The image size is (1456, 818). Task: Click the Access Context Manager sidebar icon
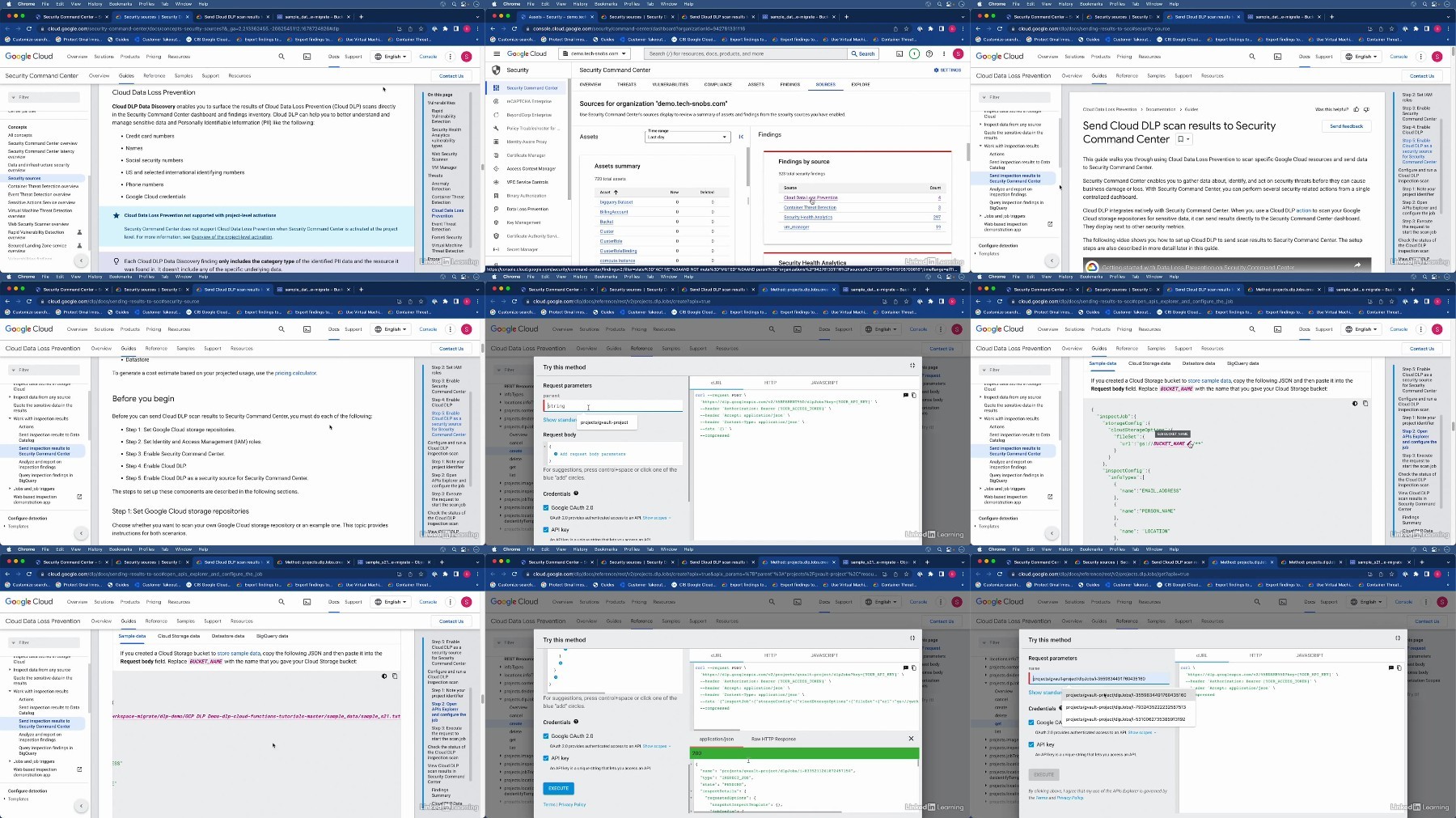(496, 168)
